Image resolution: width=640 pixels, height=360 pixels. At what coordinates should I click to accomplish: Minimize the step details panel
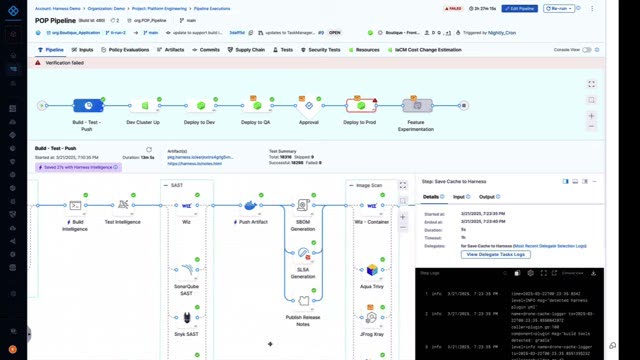595,181
